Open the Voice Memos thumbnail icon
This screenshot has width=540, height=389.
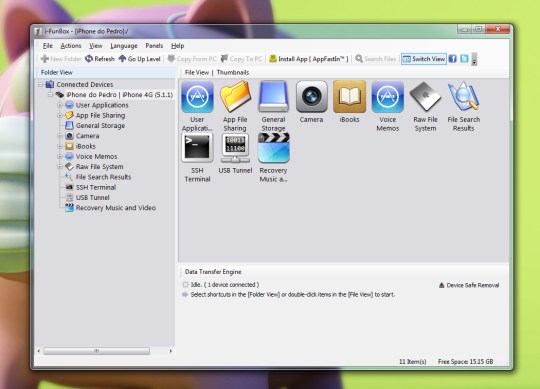387,97
